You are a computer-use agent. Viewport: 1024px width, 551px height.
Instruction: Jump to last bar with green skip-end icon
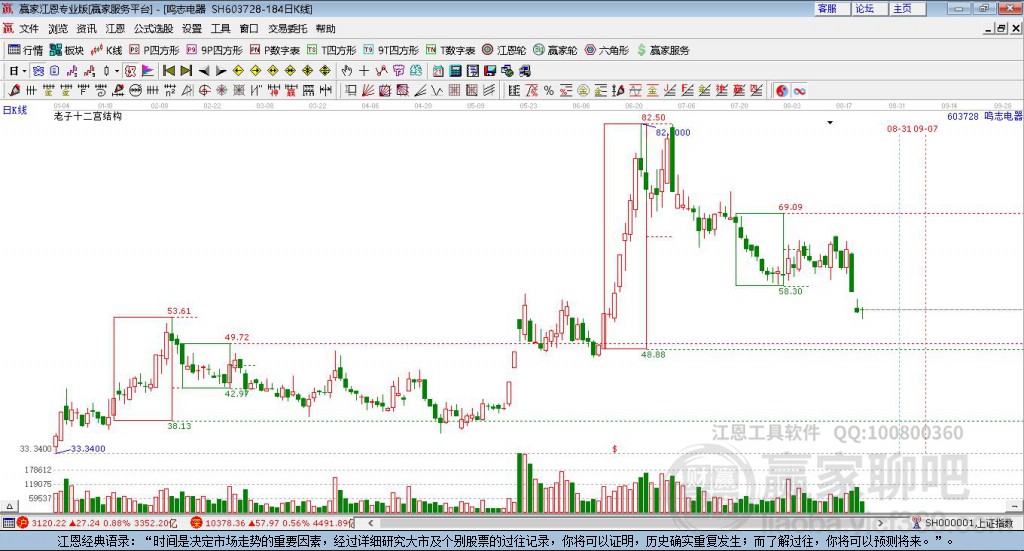(x=186, y=71)
